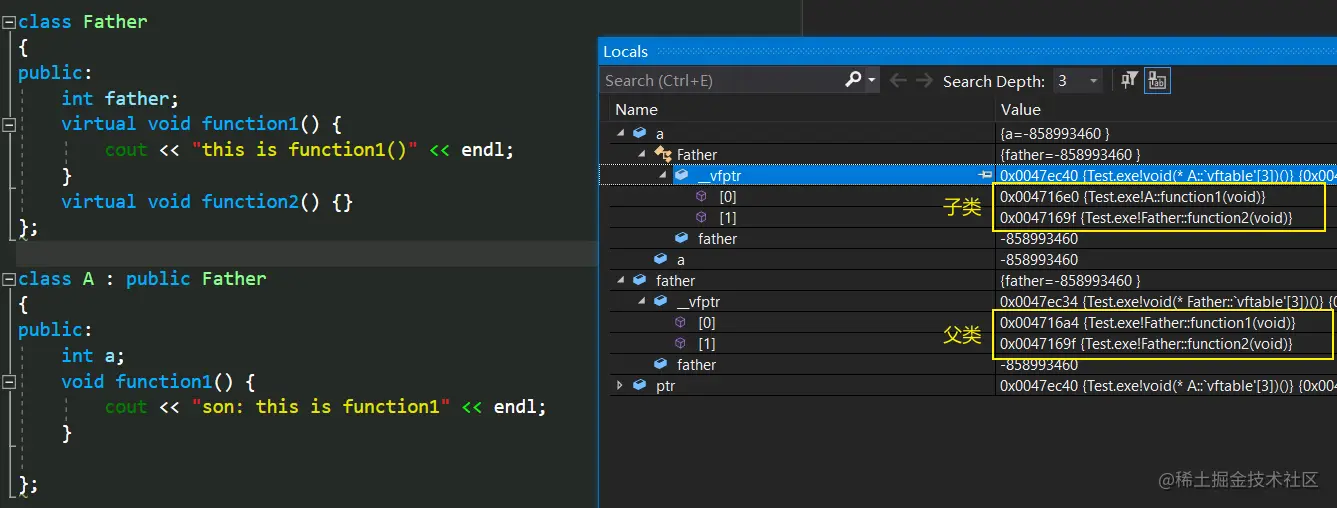The width and height of the screenshot is (1337, 508).
Task: Click the pin/filter icon in the Locals toolbar
Action: [x=1129, y=81]
